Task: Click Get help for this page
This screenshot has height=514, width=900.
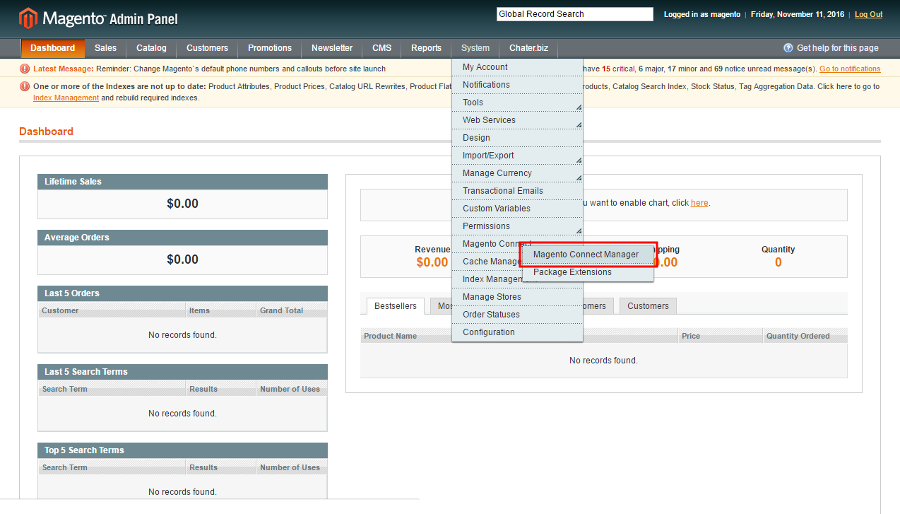Action: (837, 48)
